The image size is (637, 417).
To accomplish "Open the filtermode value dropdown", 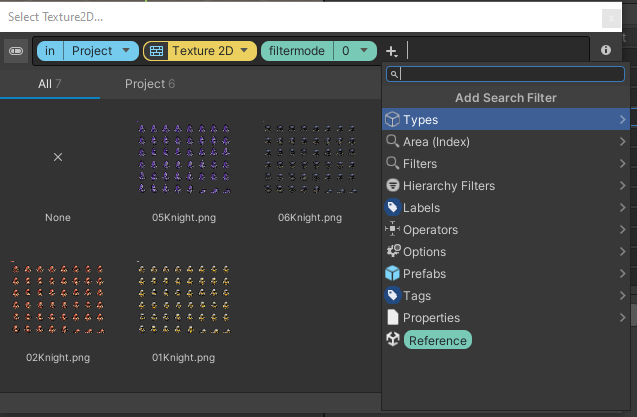I will (367, 50).
